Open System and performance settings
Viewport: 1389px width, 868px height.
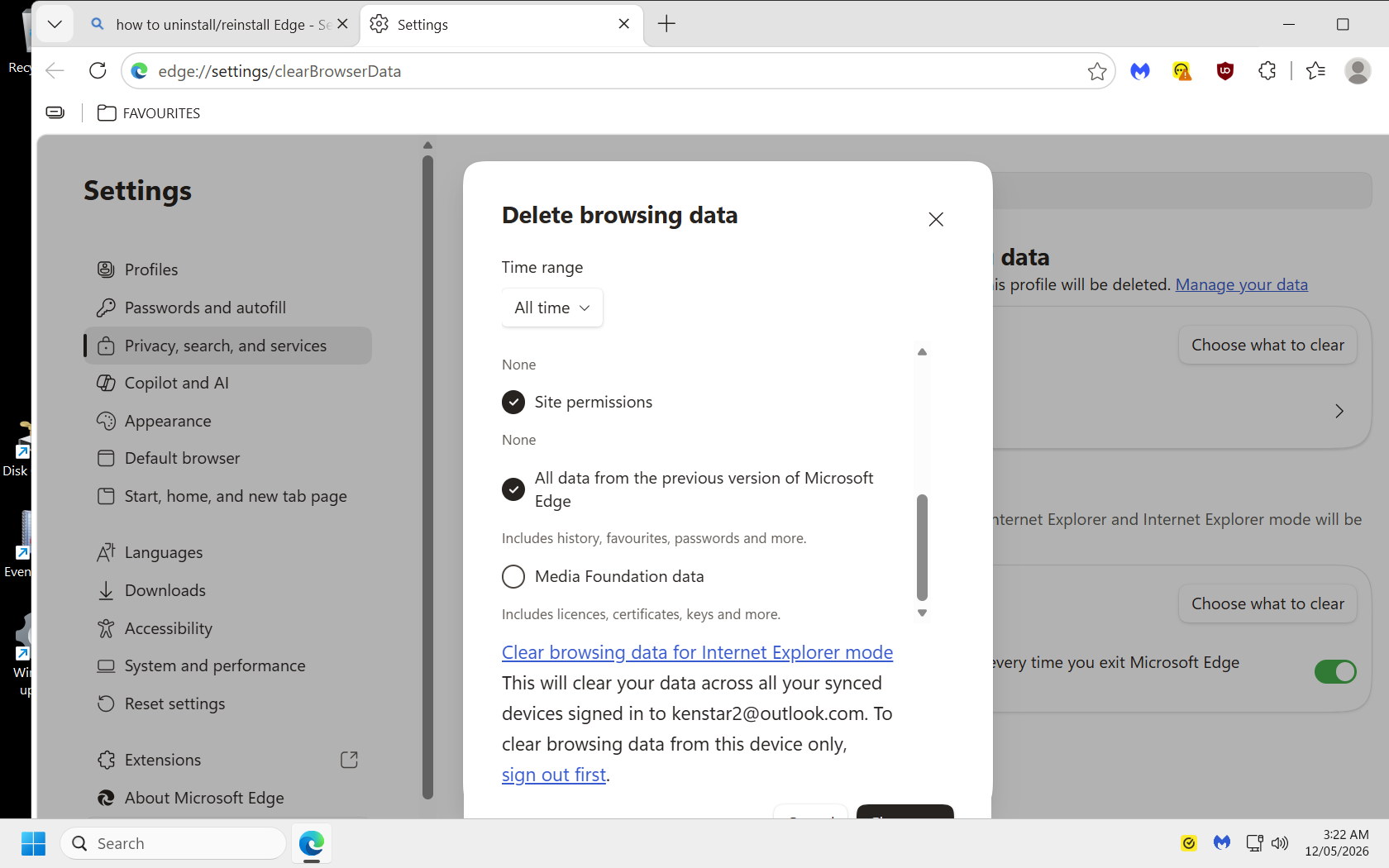pyautogui.click(x=228, y=665)
